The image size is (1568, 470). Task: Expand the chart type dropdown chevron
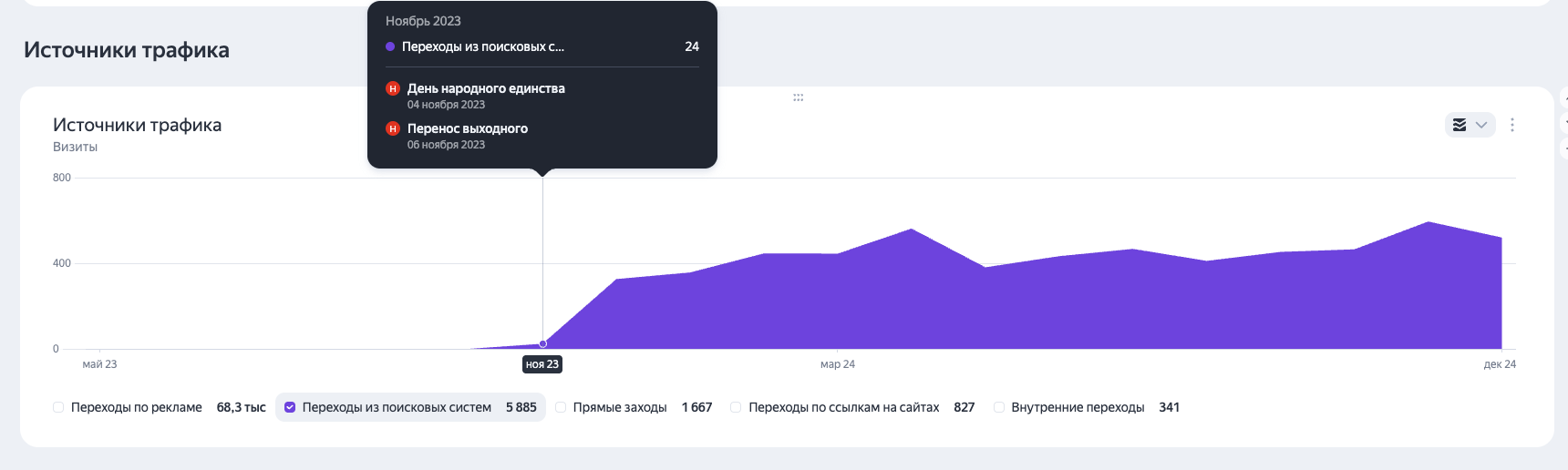pos(1481,125)
